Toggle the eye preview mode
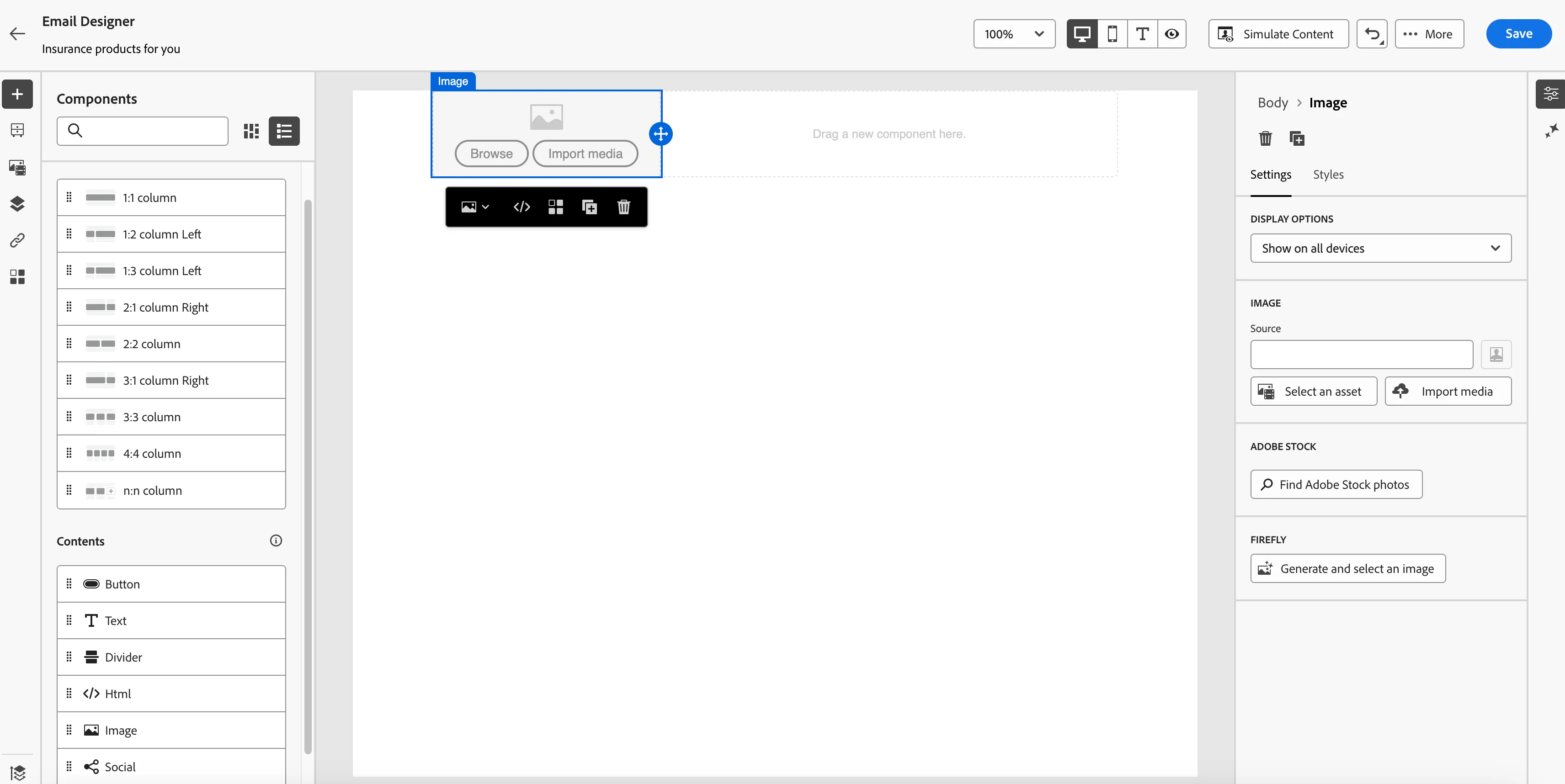 coord(1172,34)
